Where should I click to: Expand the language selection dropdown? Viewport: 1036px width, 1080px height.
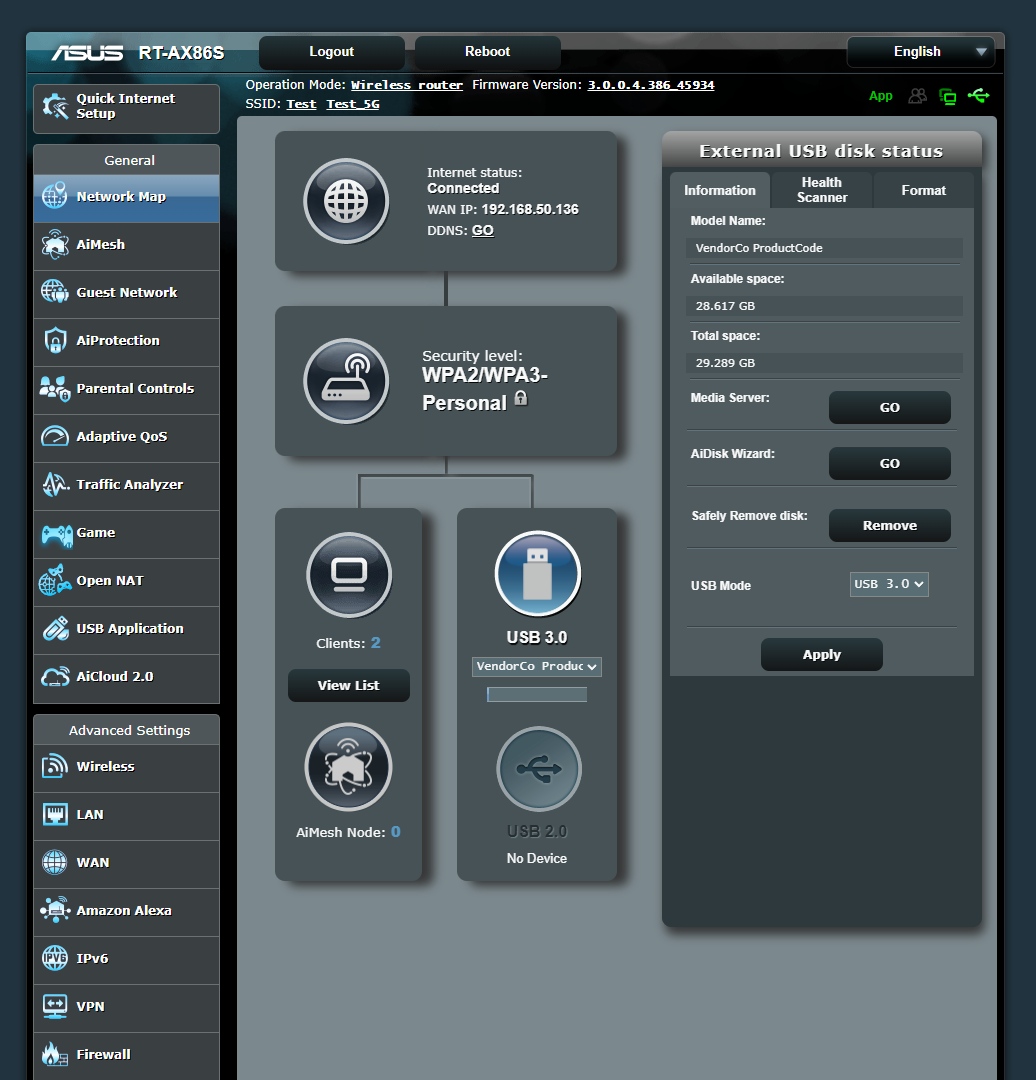pos(920,51)
